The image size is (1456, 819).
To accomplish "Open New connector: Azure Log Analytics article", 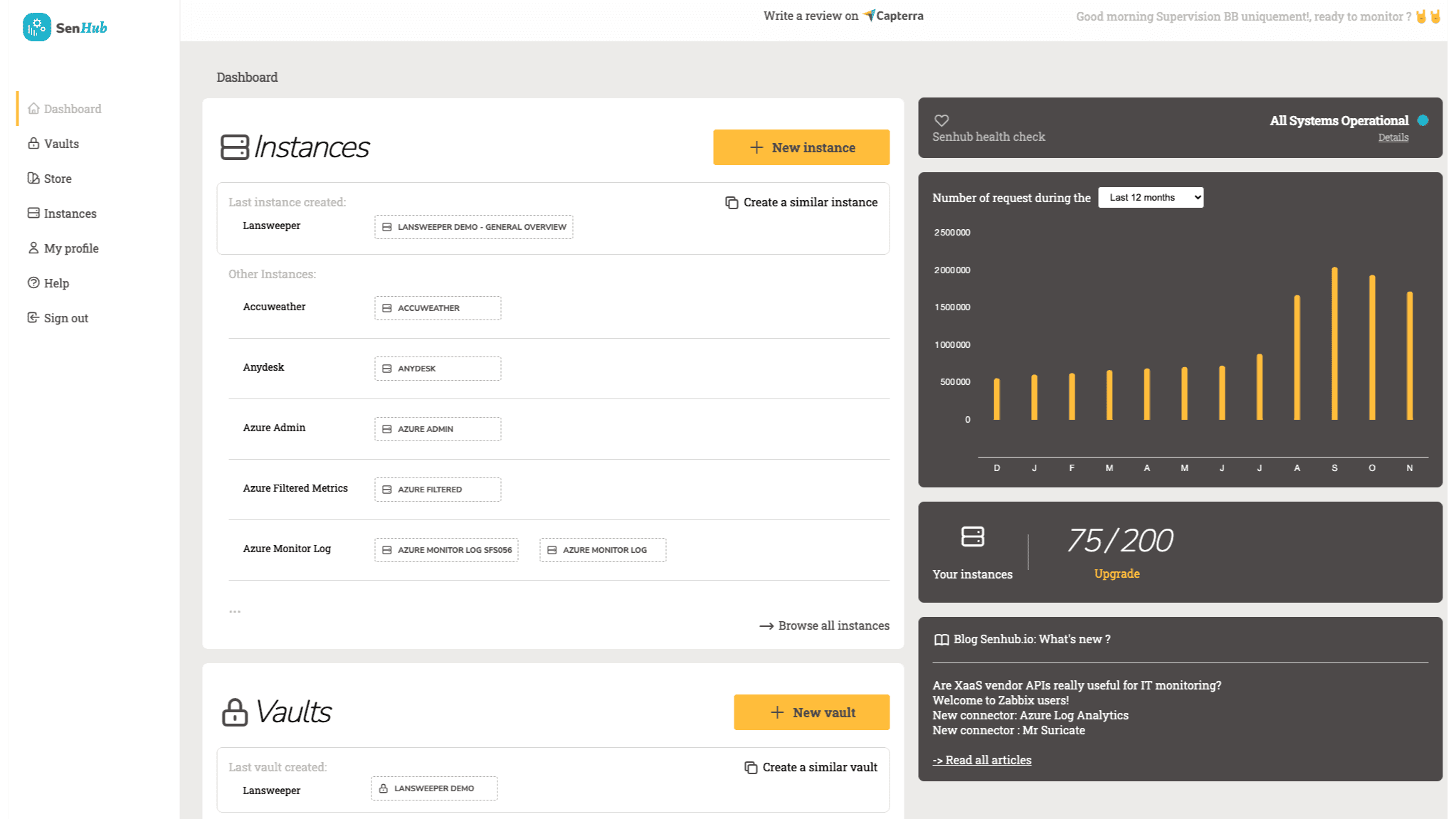I will coord(1030,715).
